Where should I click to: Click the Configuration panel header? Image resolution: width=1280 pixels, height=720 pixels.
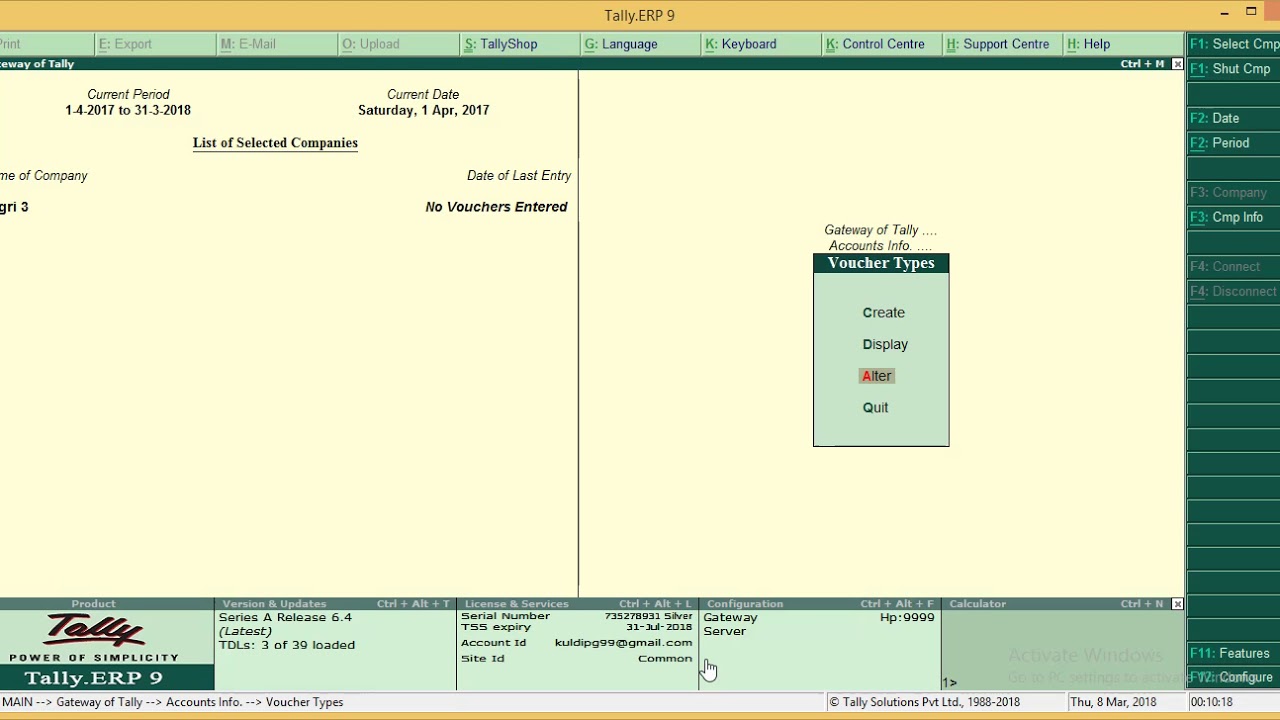(x=819, y=604)
